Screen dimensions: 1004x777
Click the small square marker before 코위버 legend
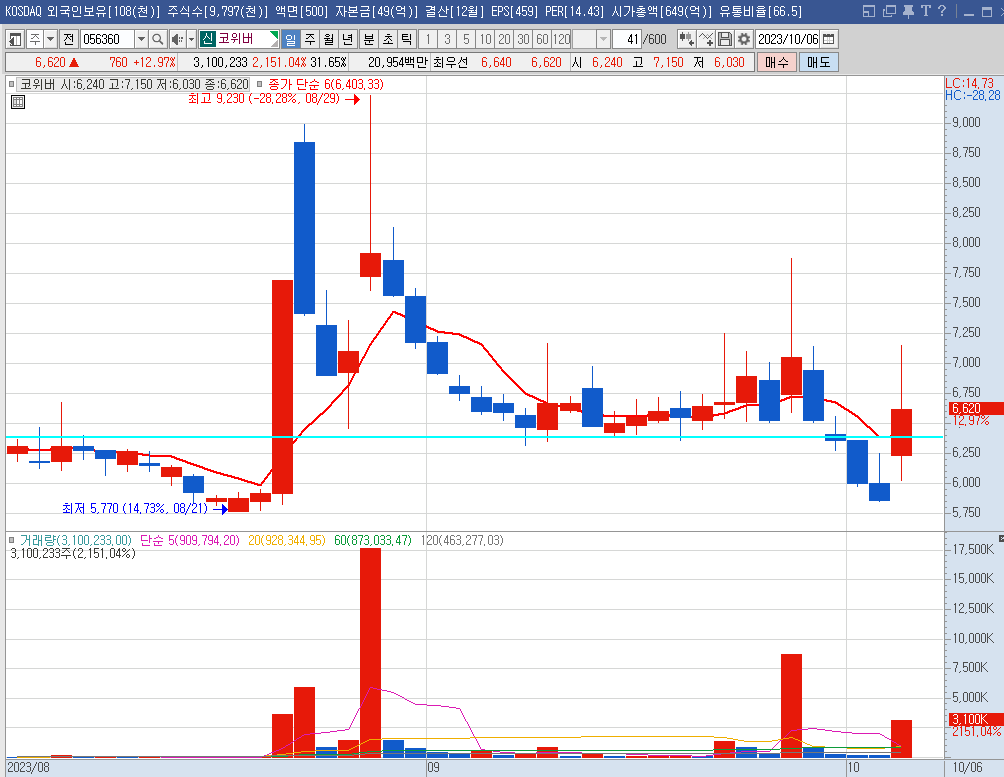pos(12,84)
